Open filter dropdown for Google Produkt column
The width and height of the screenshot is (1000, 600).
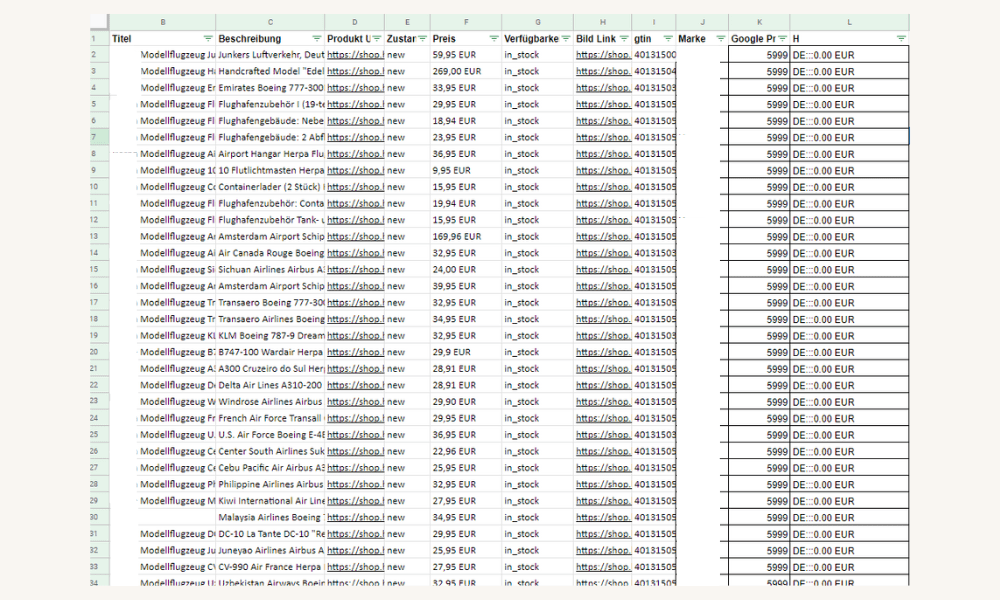(x=782, y=38)
